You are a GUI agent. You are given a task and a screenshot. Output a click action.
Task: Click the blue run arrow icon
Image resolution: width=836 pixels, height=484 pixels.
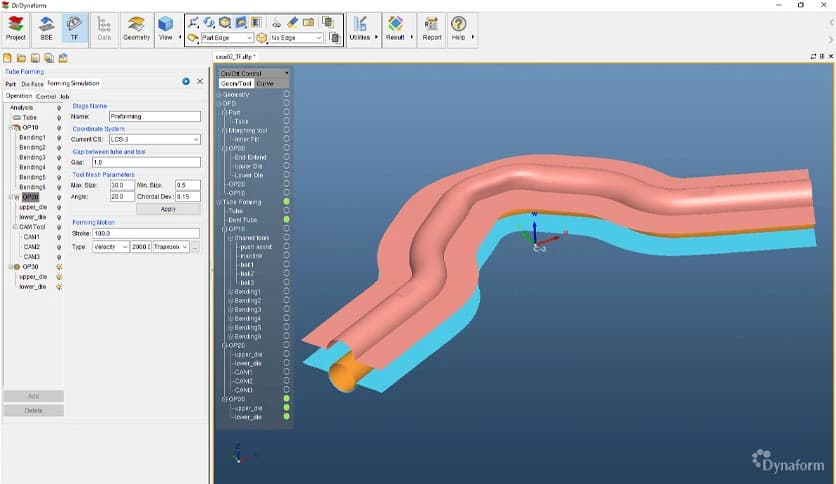click(186, 81)
